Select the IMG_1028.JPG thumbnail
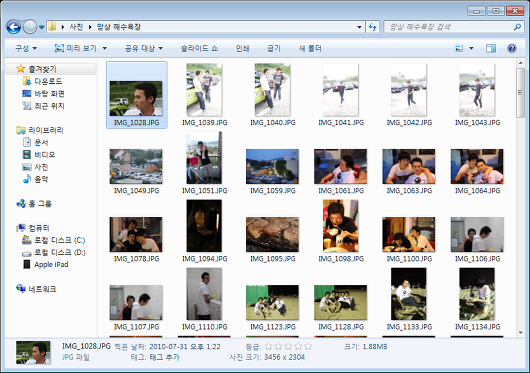 tap(136, 98)
